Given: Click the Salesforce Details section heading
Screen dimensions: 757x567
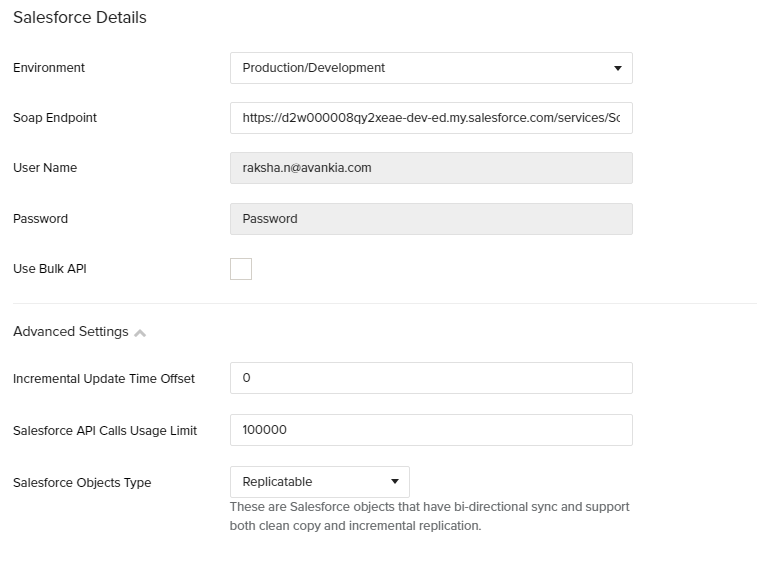Looking at the screenshot, I should tap(80, 18).
